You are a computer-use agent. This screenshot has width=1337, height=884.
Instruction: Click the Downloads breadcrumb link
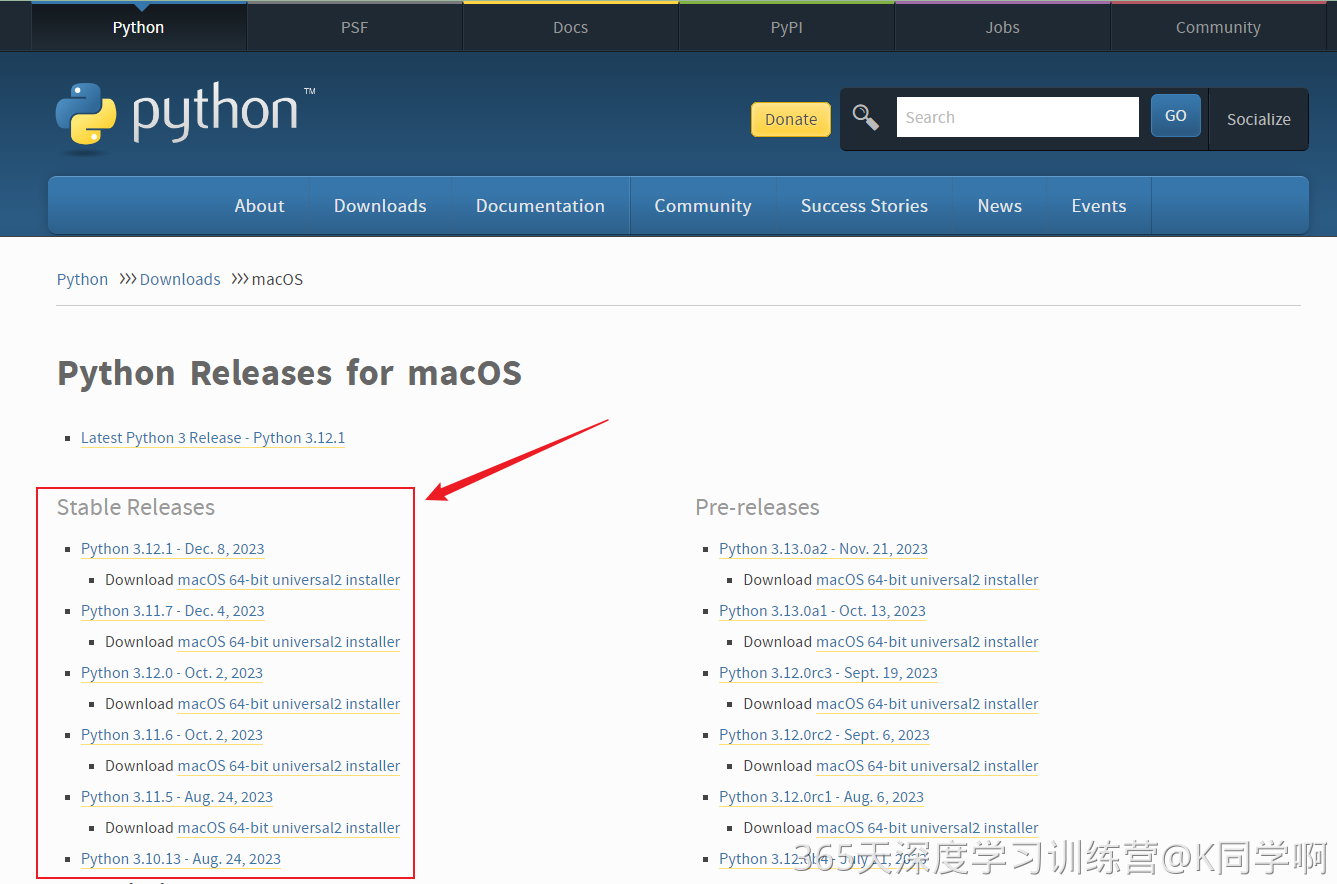pyautogui.click(x=180, y=279)
